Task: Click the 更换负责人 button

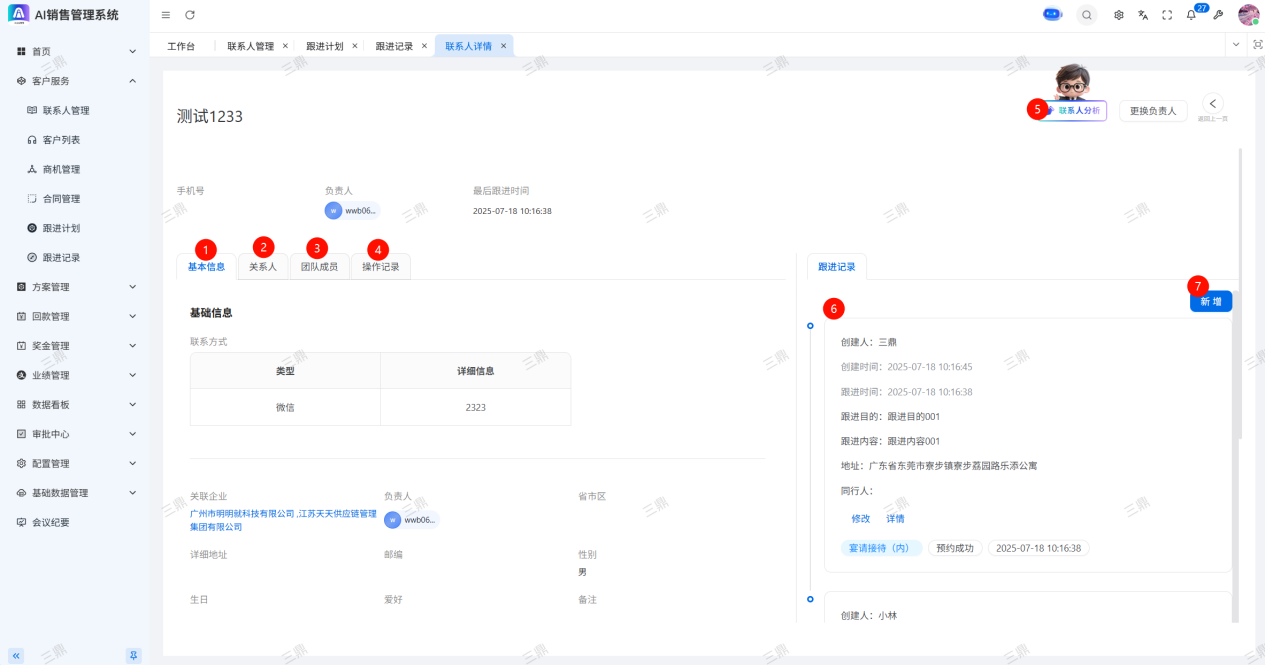Action: [x=1153, y=111]
